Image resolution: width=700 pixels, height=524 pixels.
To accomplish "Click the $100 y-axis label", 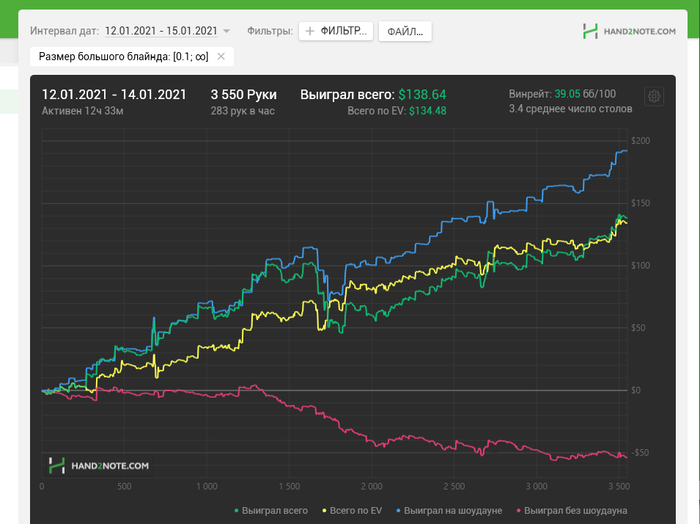I will tap(641, 266).
